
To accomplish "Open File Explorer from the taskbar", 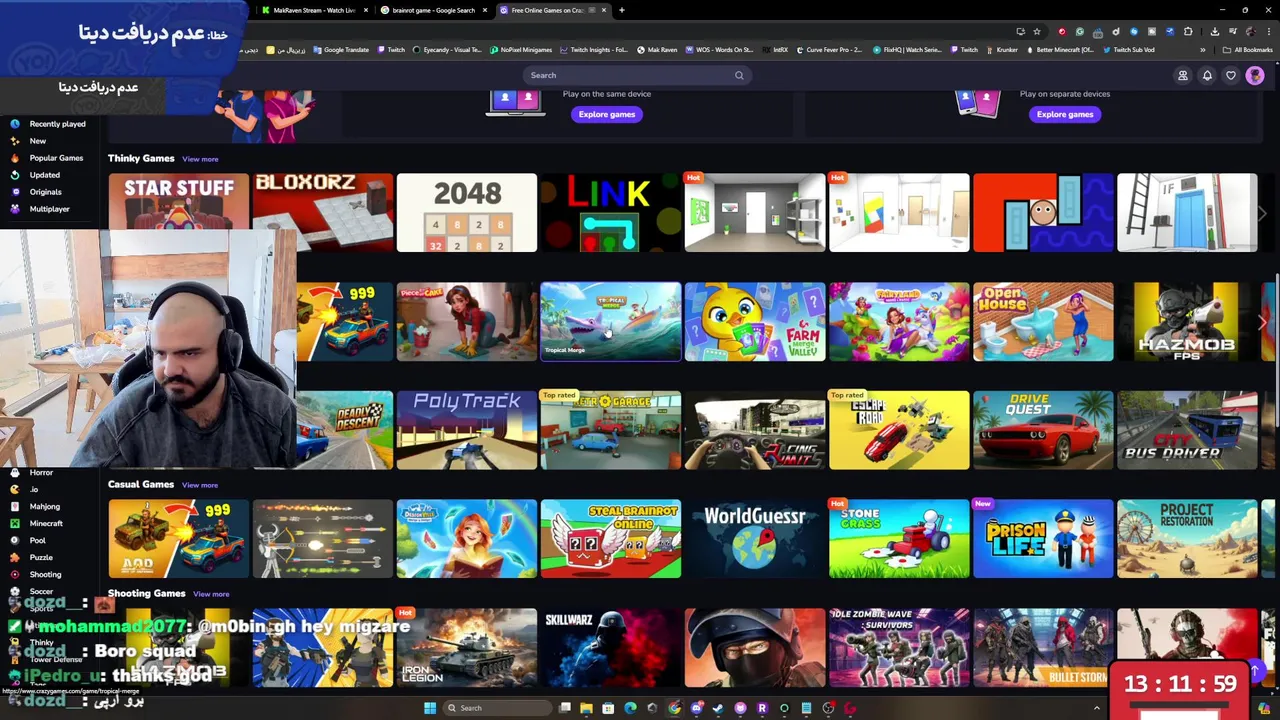I will click(586, 708).
